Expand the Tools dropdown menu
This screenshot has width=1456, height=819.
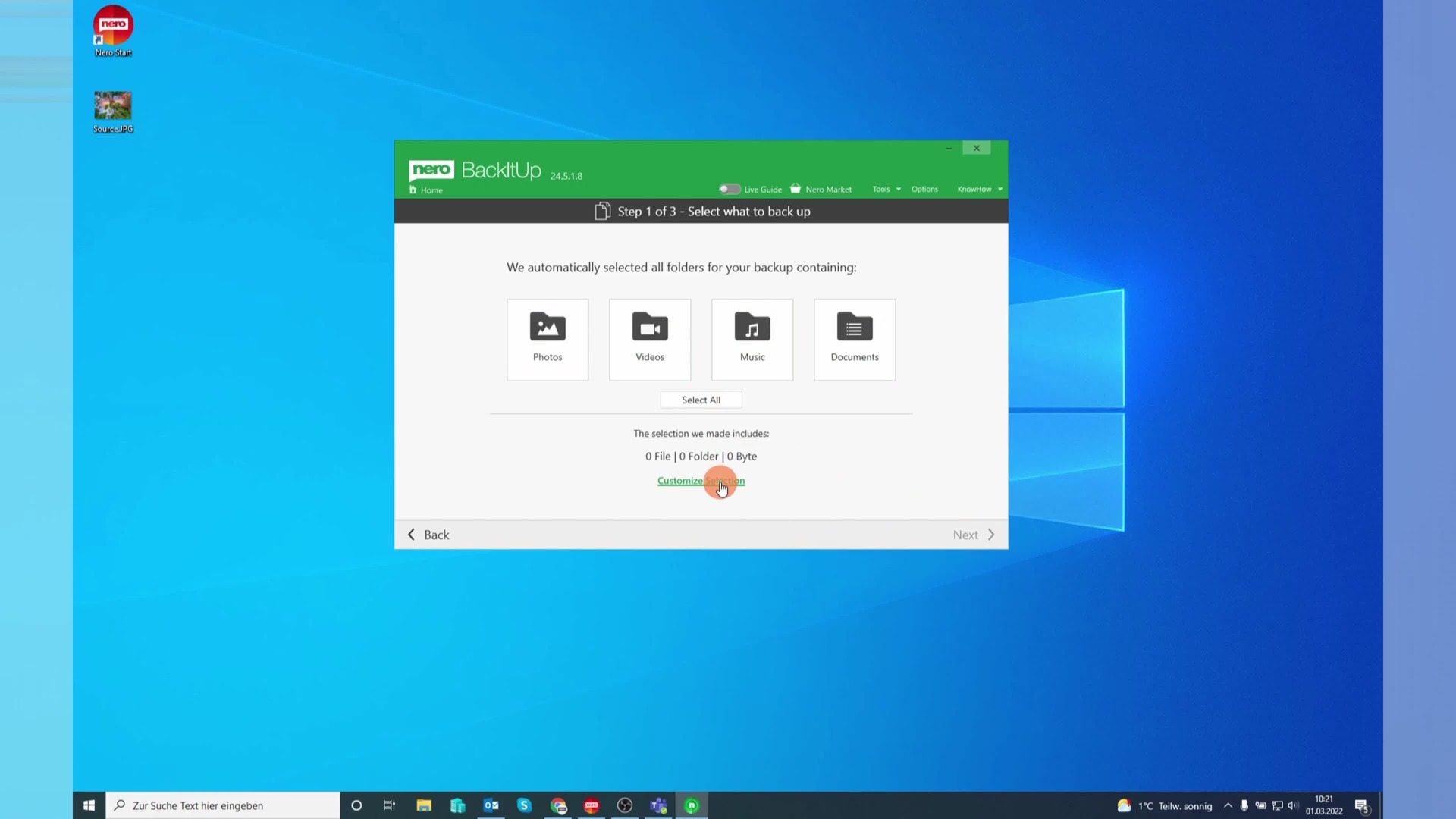pyautogui.click(x=886, y=189)
